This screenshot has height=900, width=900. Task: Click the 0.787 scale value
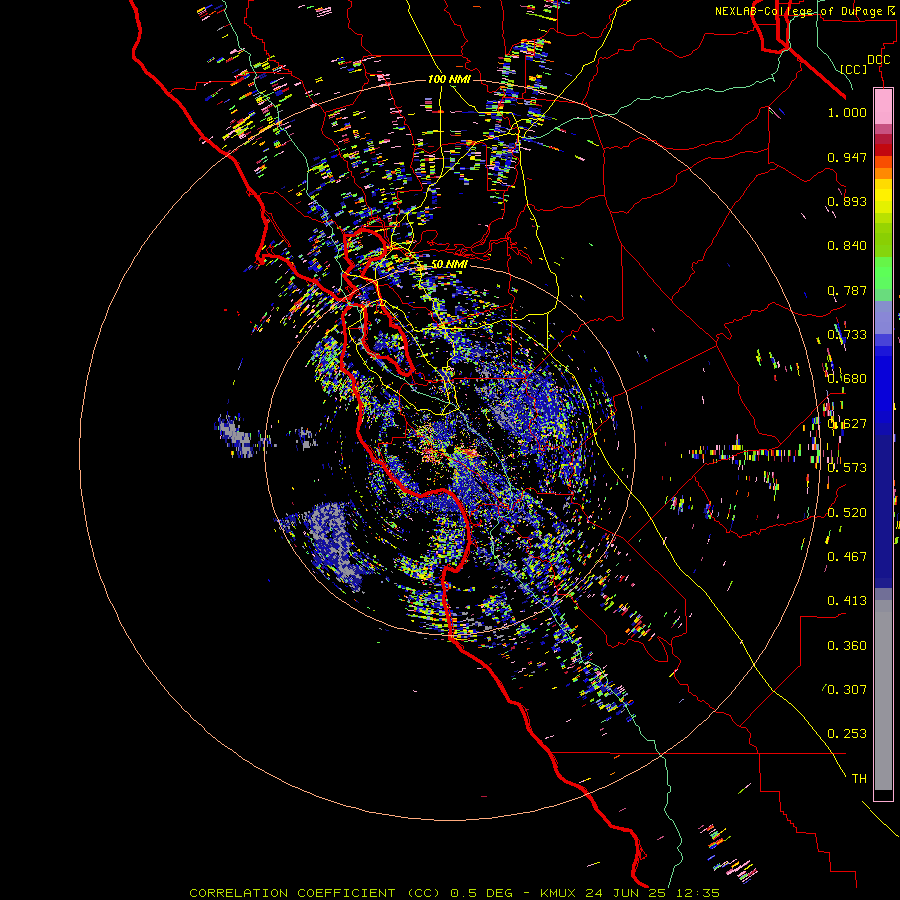[x=847, y=290]
